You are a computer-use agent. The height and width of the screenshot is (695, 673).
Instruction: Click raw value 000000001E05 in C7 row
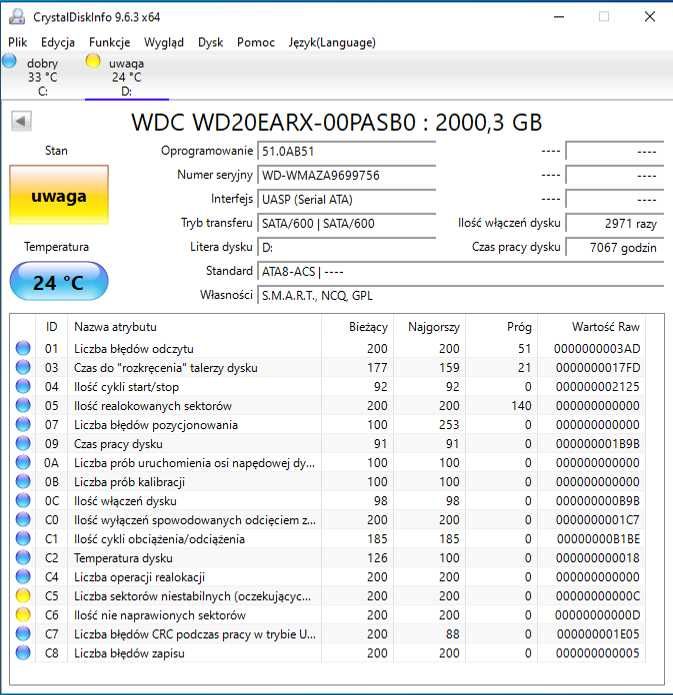[x=598, y=634]
